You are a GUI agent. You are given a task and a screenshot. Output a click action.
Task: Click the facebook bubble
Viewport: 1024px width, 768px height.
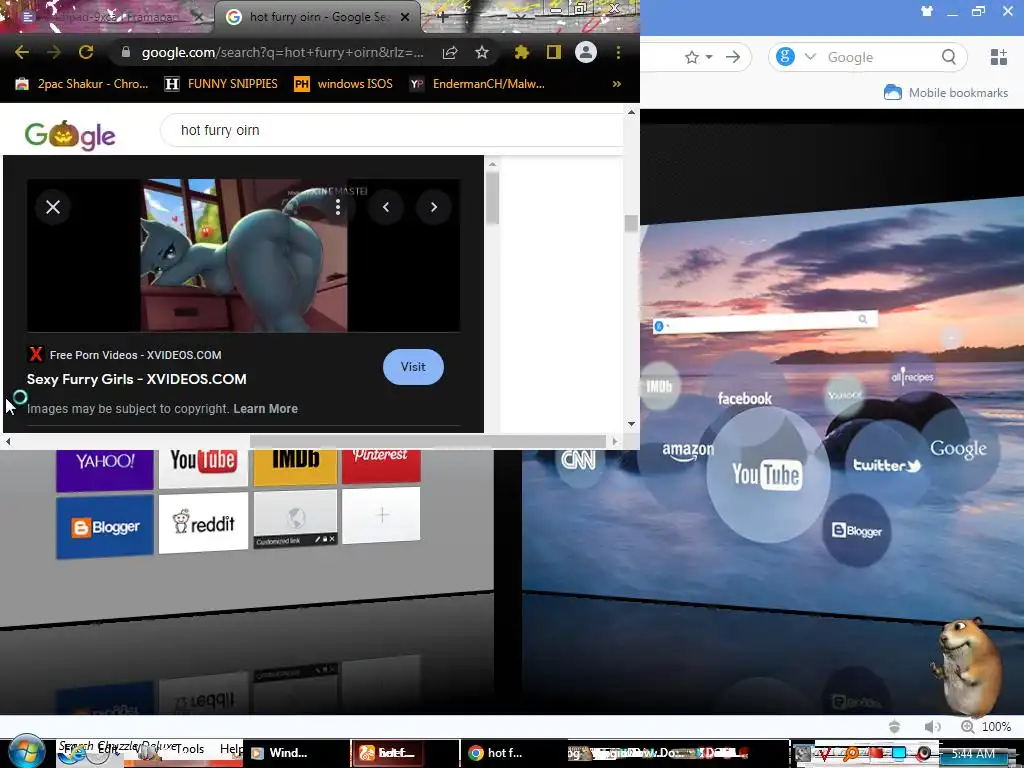coord(744,398)
